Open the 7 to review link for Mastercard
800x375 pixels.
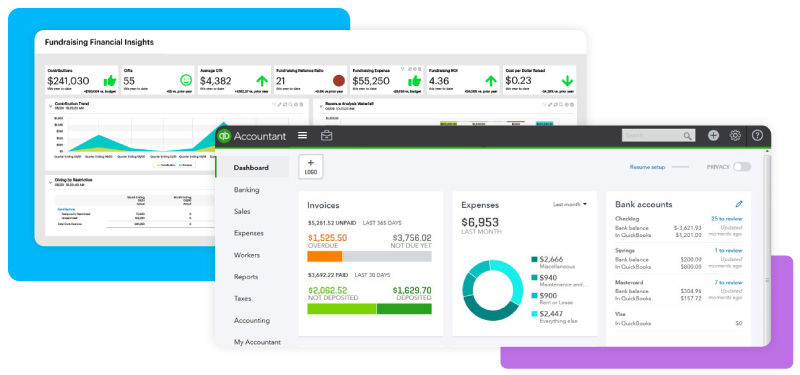click(728, 282)
